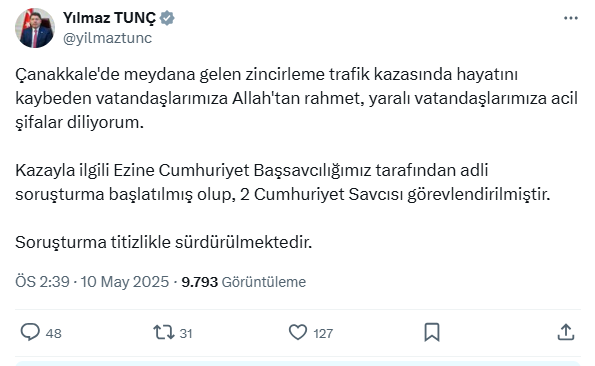Click the 127 likes count

[323, 333]
